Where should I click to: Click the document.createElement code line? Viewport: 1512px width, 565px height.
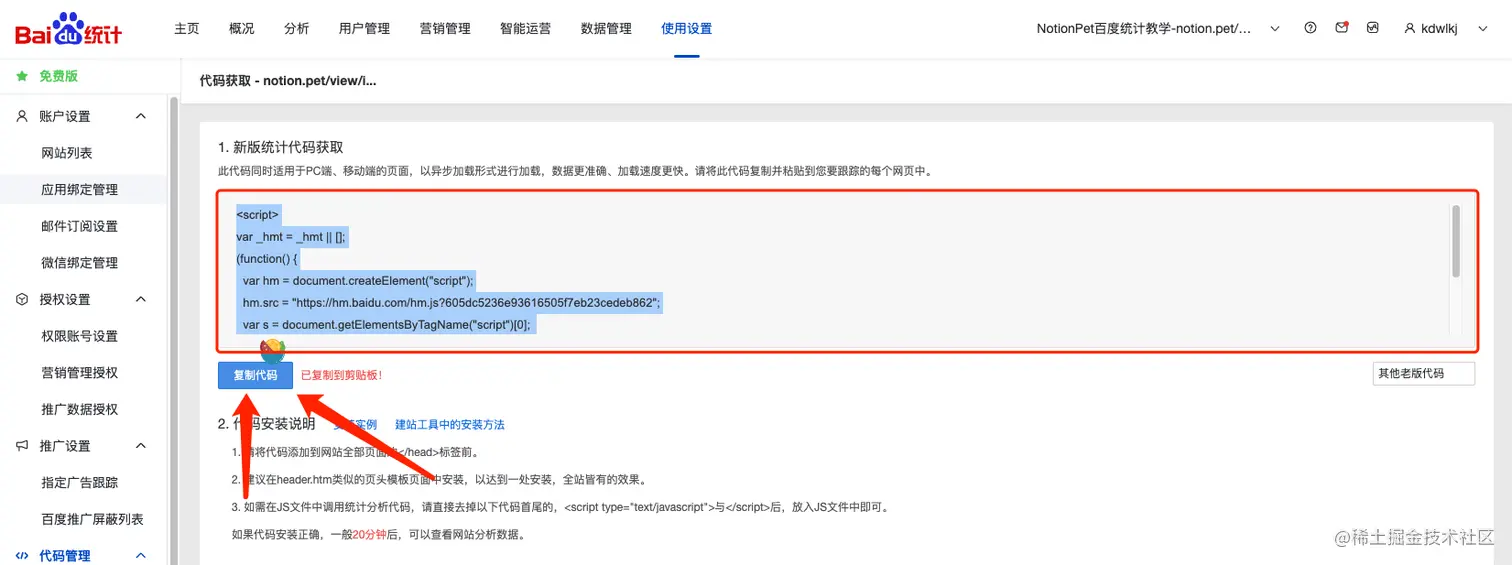tap(358, 280)
